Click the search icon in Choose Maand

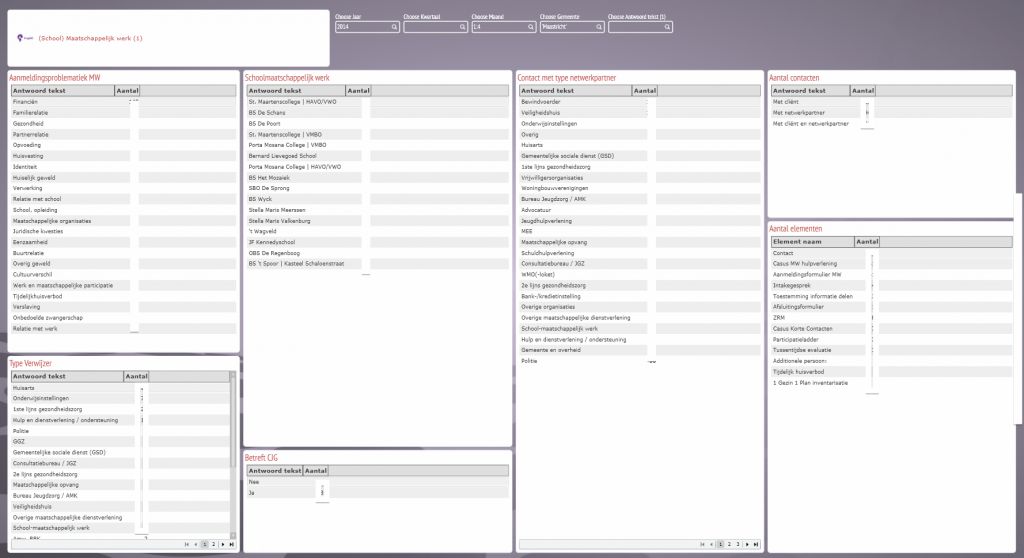tap(530, 28)
